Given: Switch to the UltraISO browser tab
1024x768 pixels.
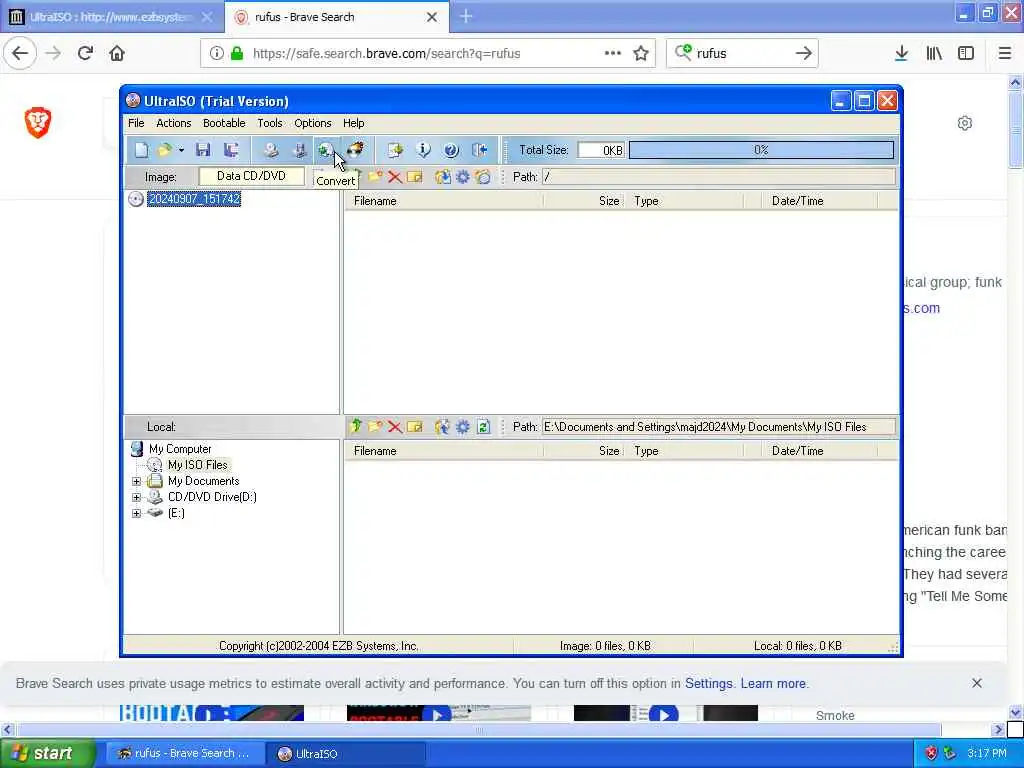Looking at the screenshot, I should pyautogui.click(x=111, y=17).
